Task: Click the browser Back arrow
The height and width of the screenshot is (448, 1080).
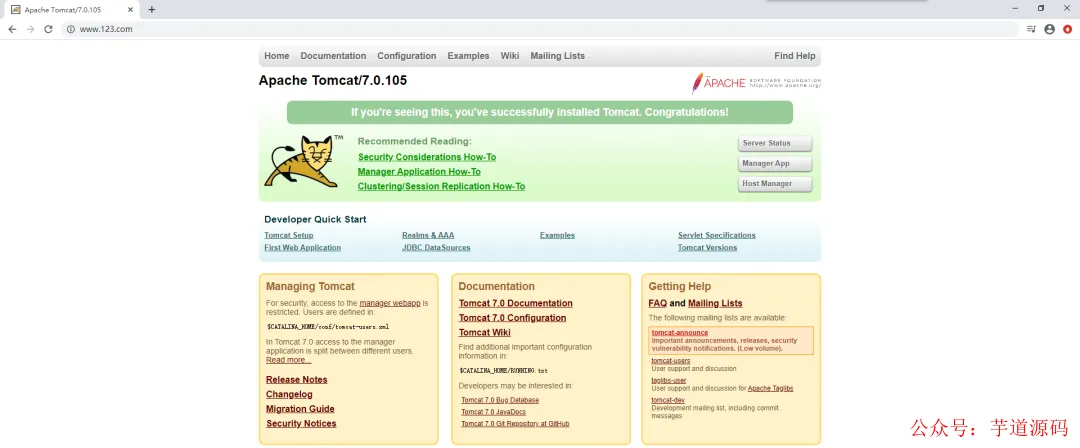Action: click(12, 29)
